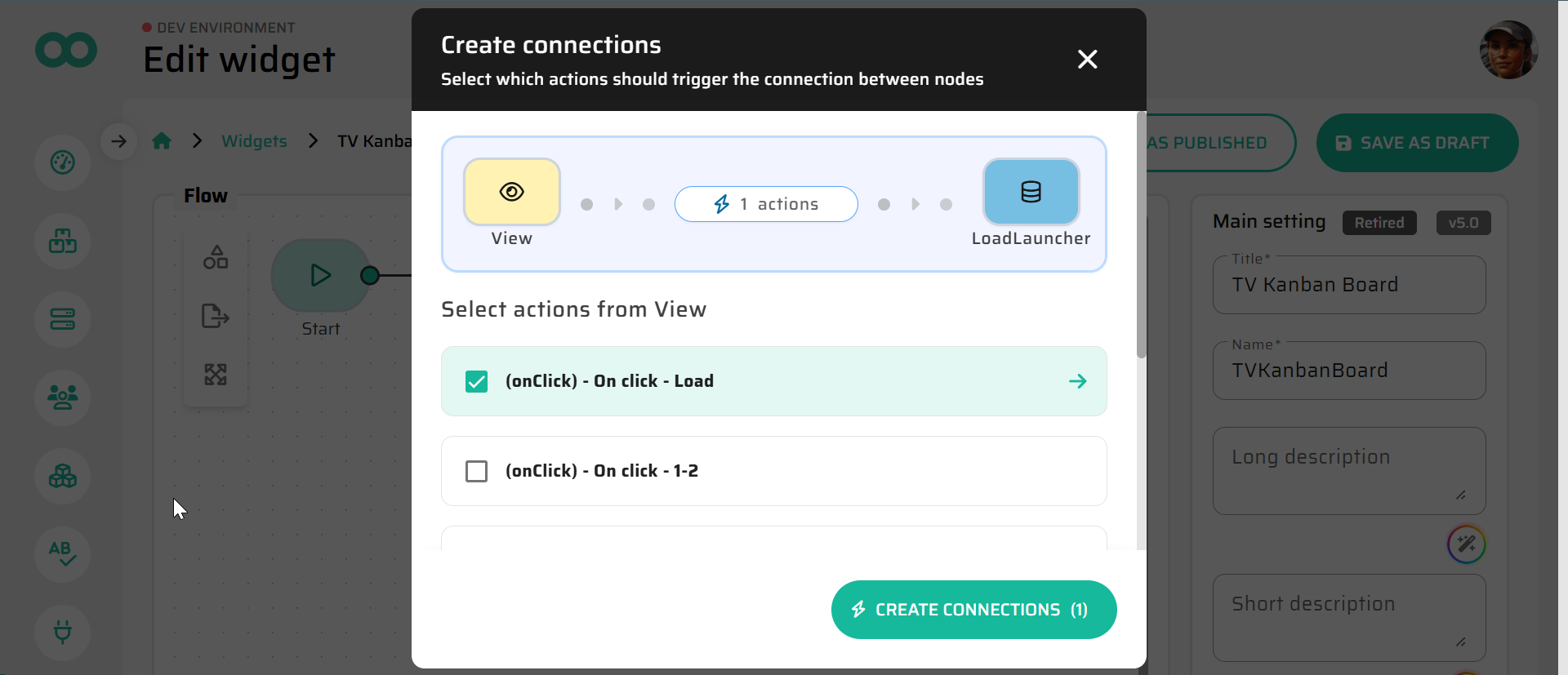This screenshot has height=675, width=1568.
Task: Close the Create connections dialog
Action: coord(1087,60)
